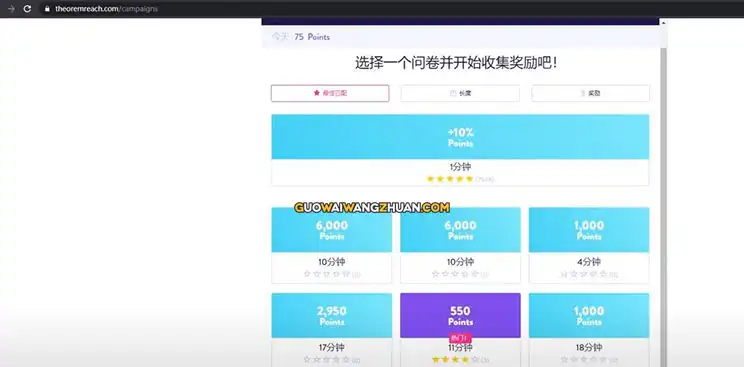Click the star icon on the 最佳匹配 tab

316,93
